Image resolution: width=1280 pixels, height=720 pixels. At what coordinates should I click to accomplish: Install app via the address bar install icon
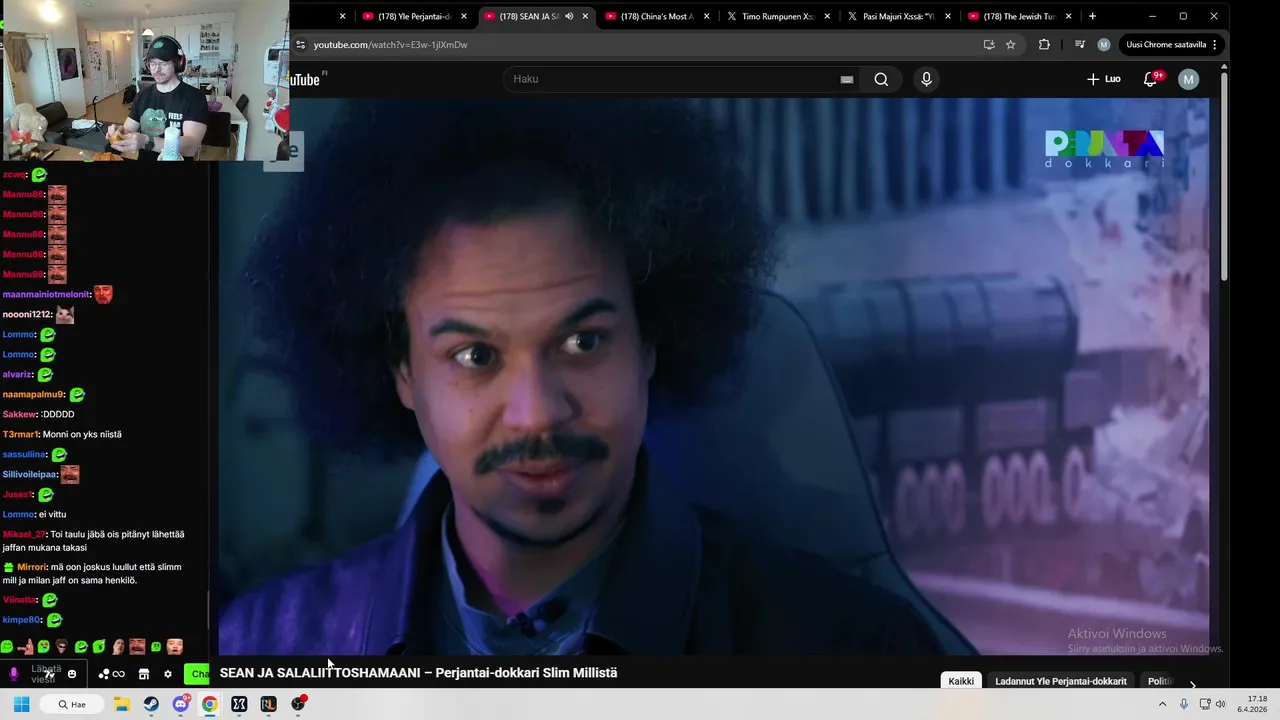[989, 44]
